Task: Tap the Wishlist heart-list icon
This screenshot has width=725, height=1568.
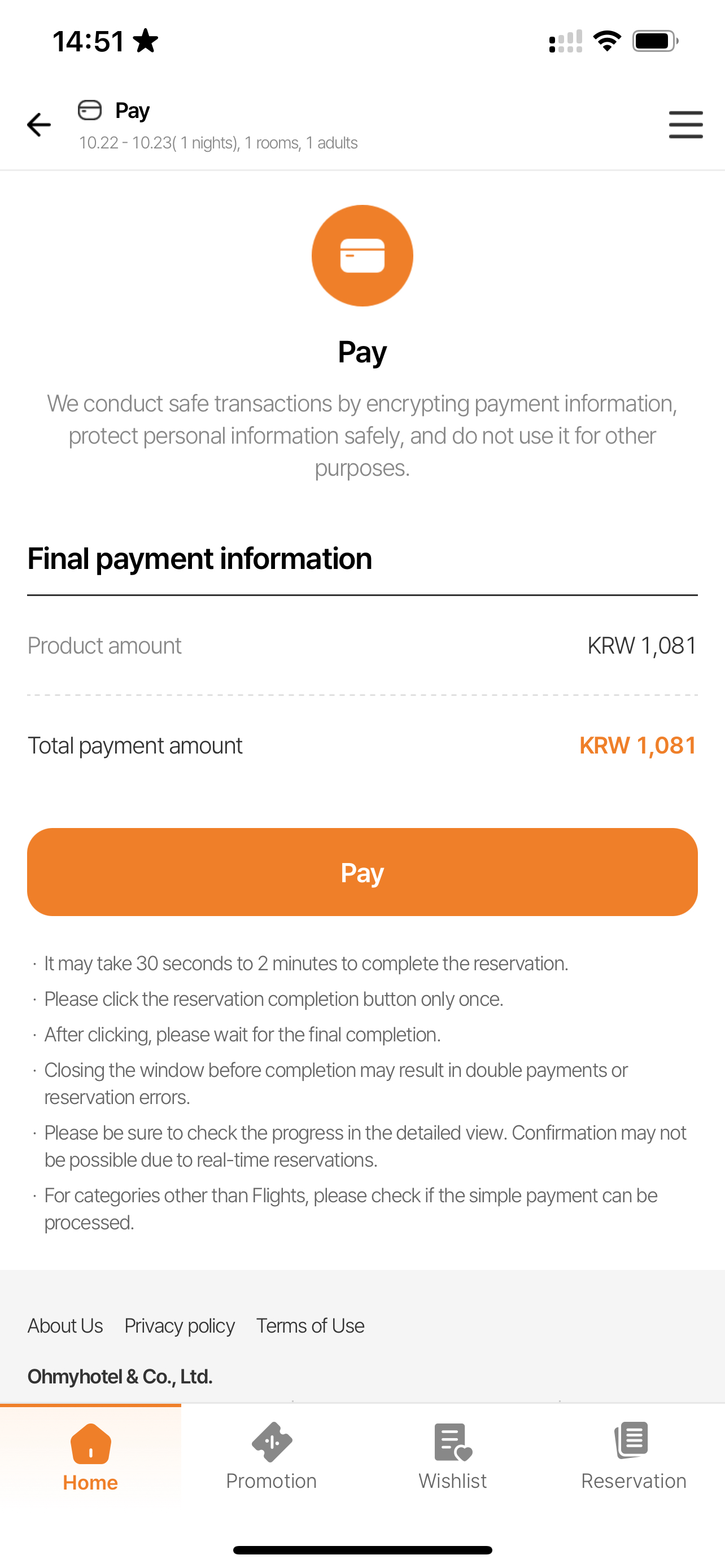Action: [453, 1442]
